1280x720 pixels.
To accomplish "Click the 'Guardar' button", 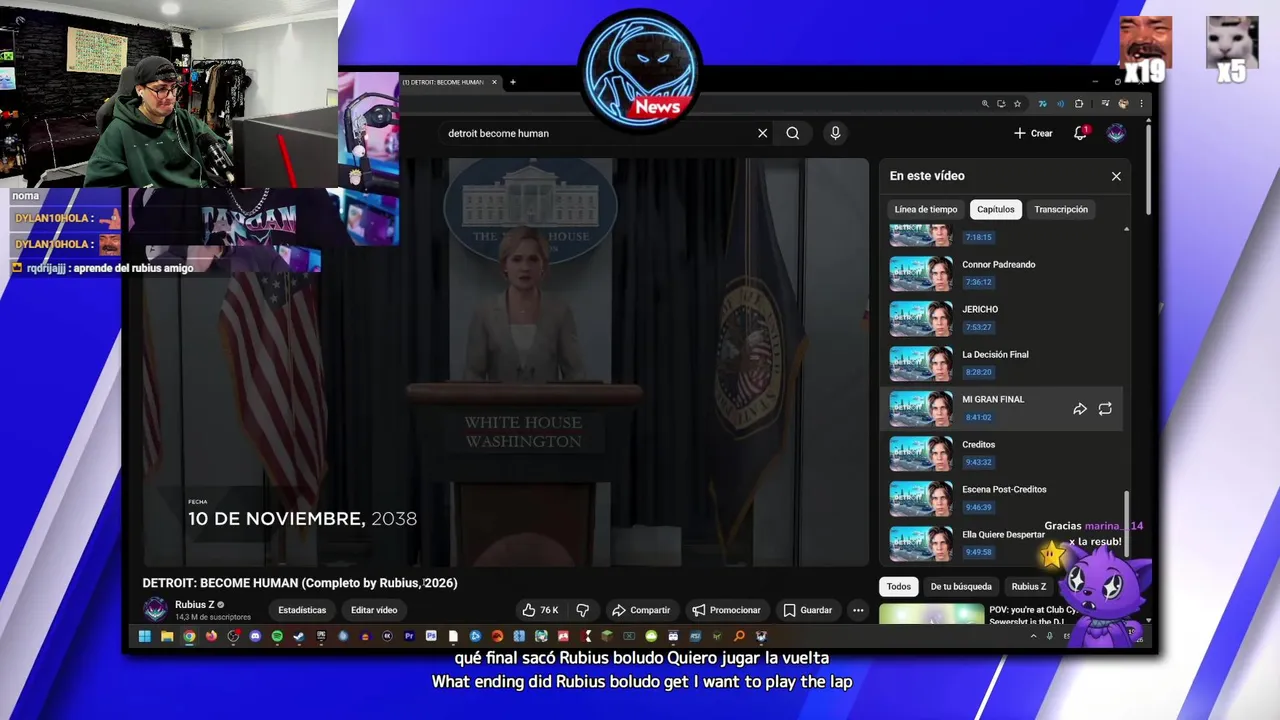I will 808,610.
